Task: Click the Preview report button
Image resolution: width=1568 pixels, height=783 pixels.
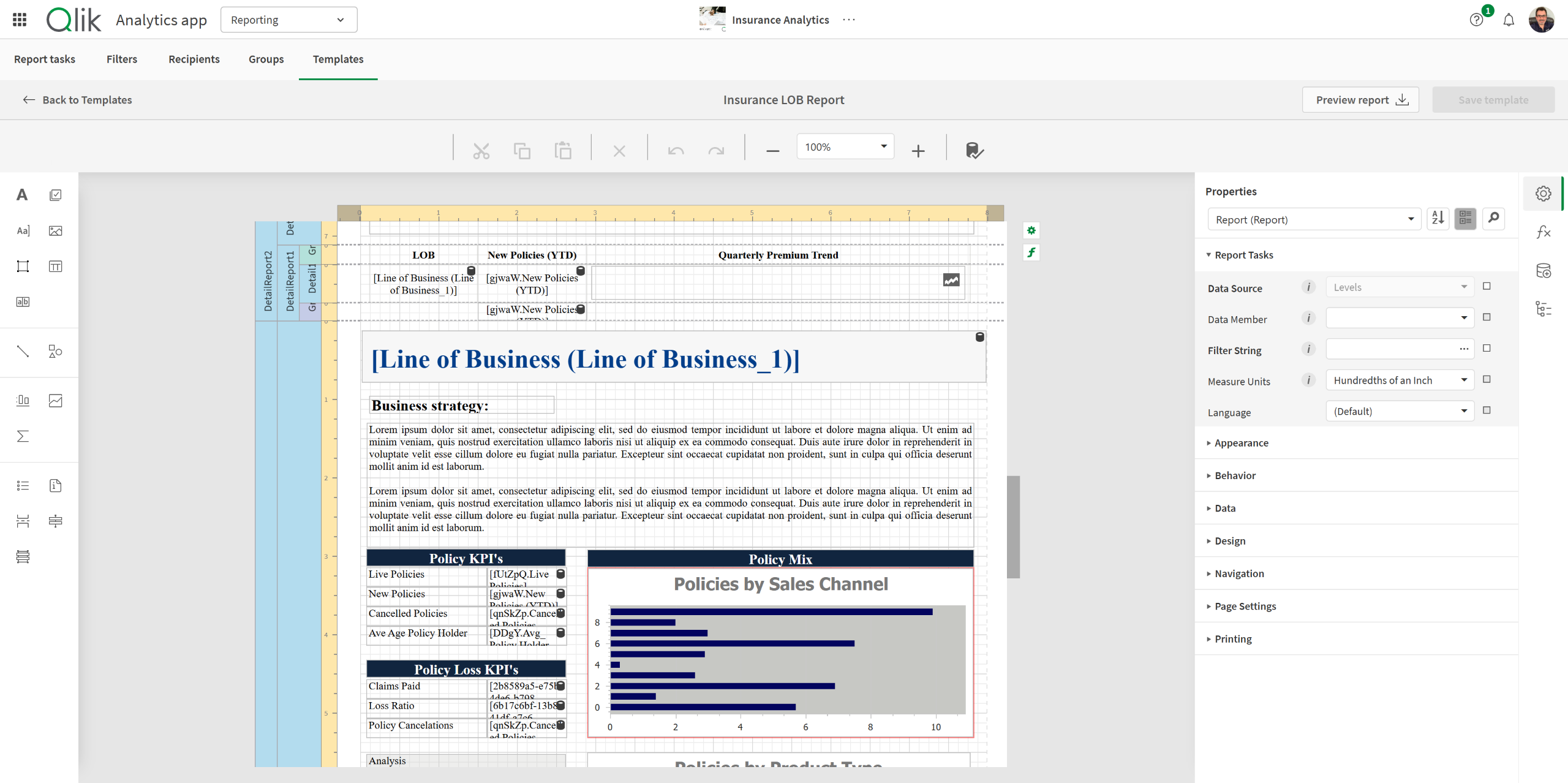Action: (x=1360, y=100)
